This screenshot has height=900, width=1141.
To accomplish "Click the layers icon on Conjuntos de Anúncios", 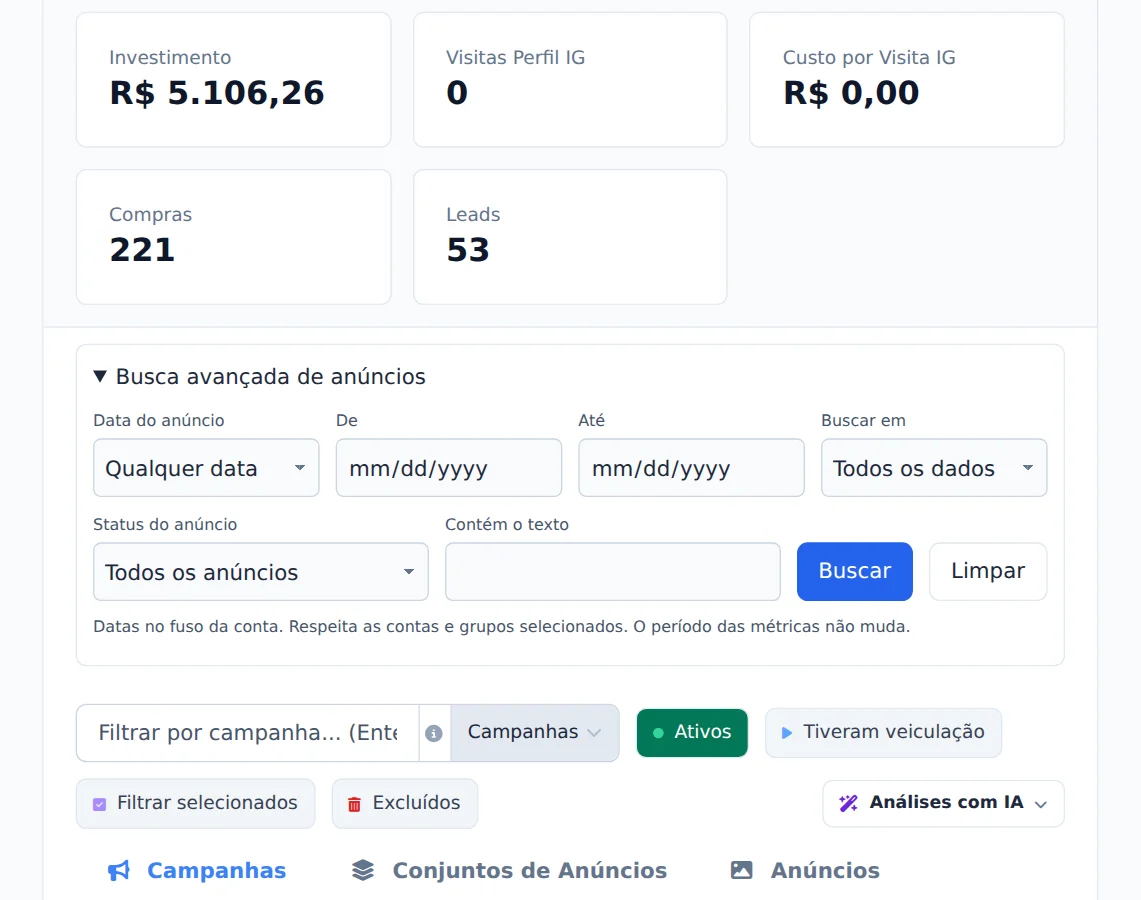I will click(x=363, y=870).
